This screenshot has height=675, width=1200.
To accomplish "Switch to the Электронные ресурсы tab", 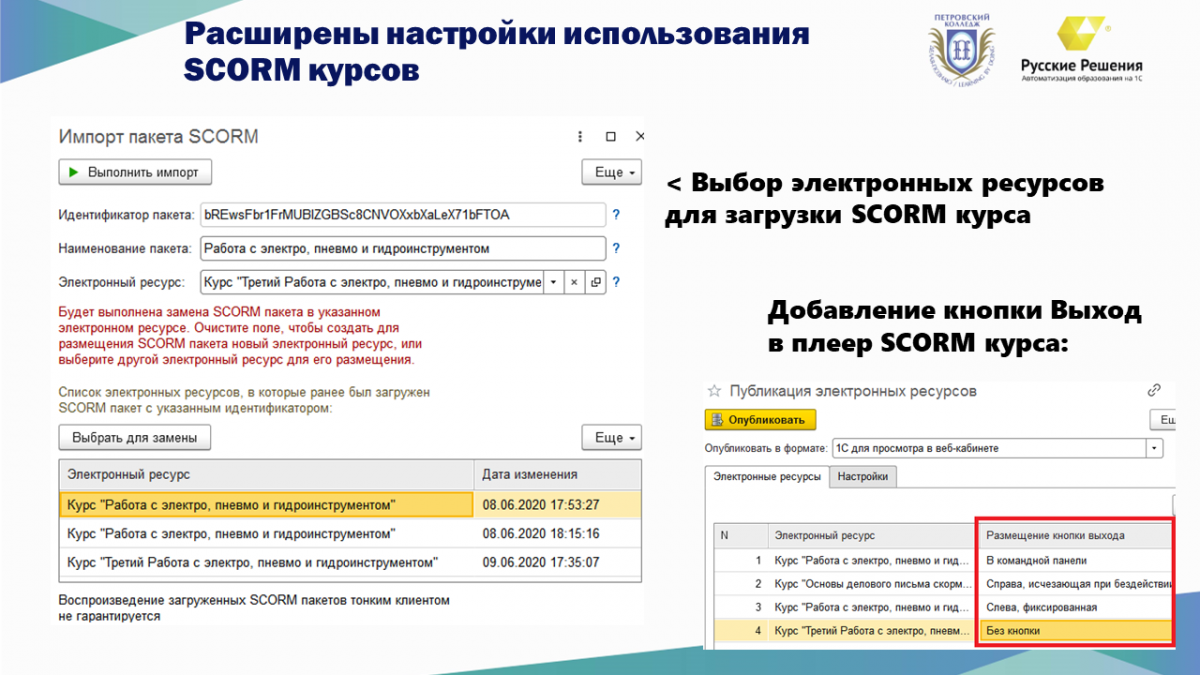I will tap(768, 477).
